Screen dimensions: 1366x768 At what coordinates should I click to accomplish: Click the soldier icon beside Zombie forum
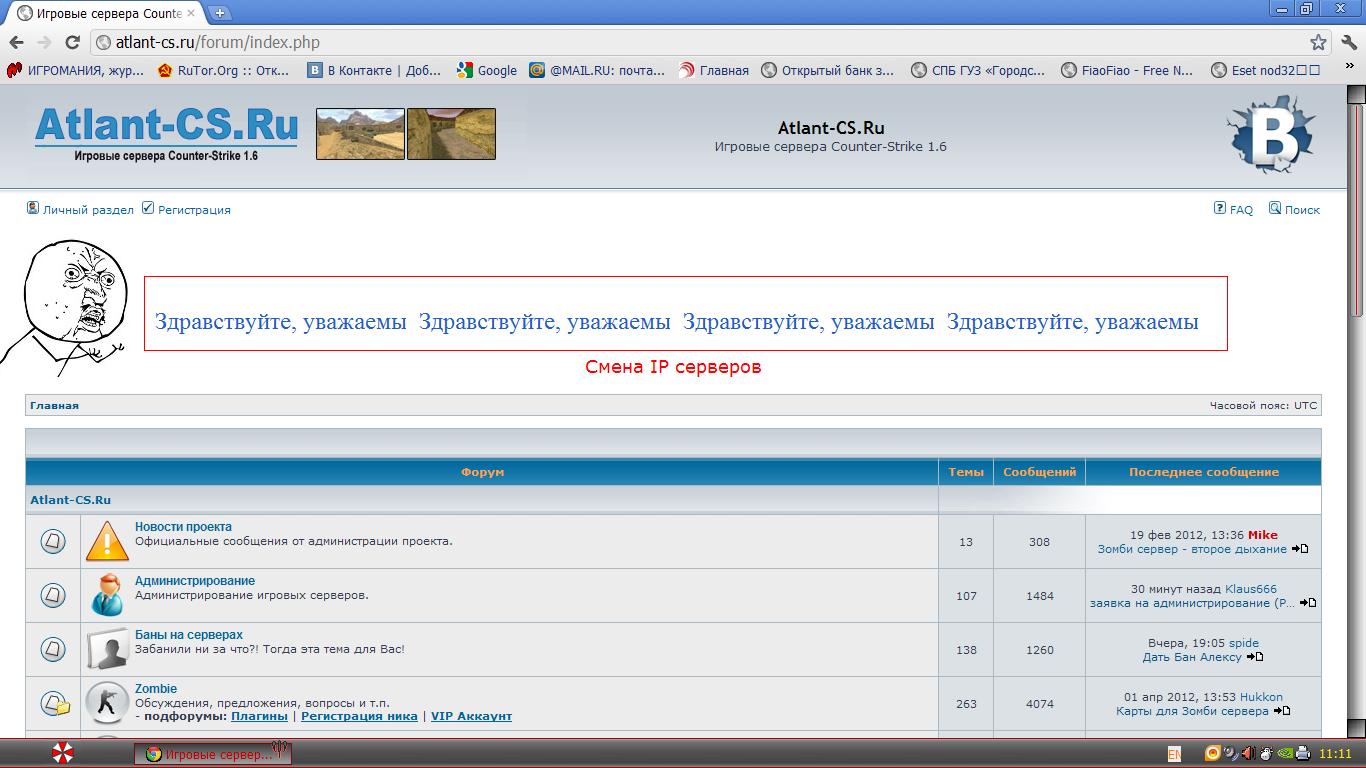point(107,703)
